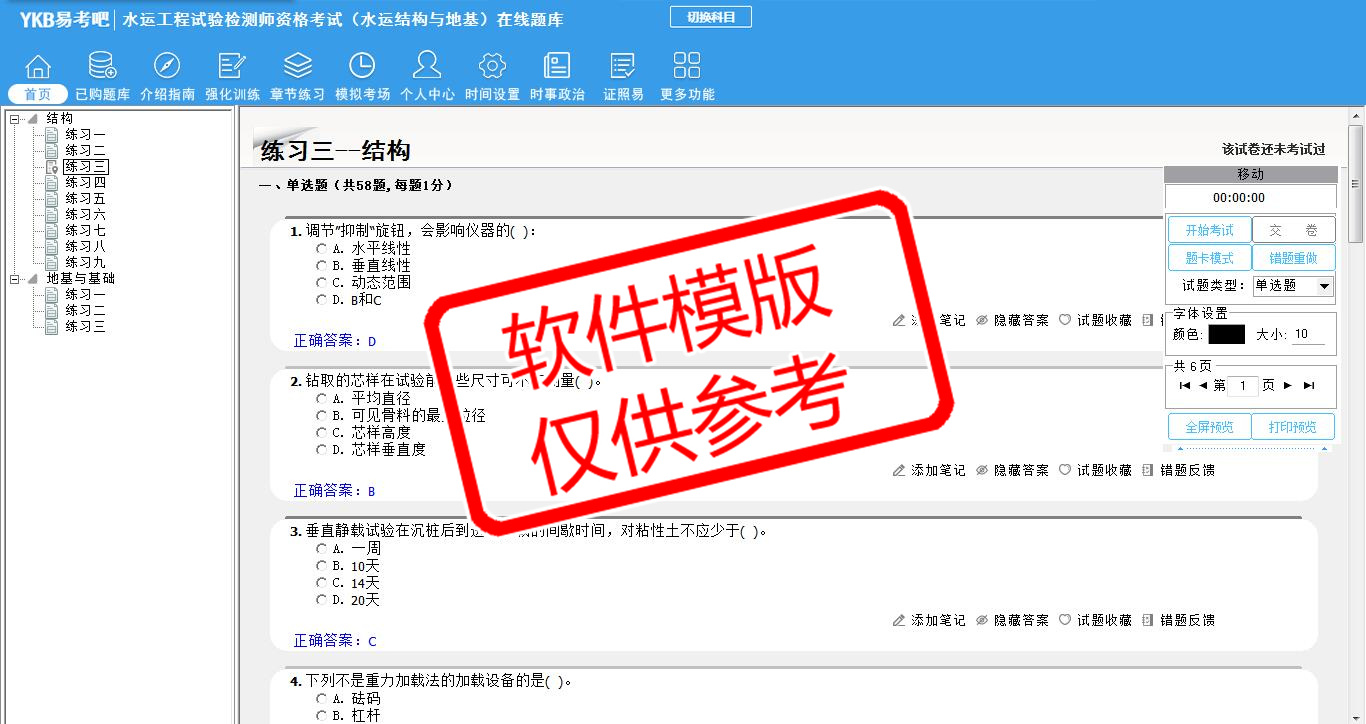Open 练习五 under 结构 in the tree
Viewport: 1366px width, 724px height.
tap(85, 199)
